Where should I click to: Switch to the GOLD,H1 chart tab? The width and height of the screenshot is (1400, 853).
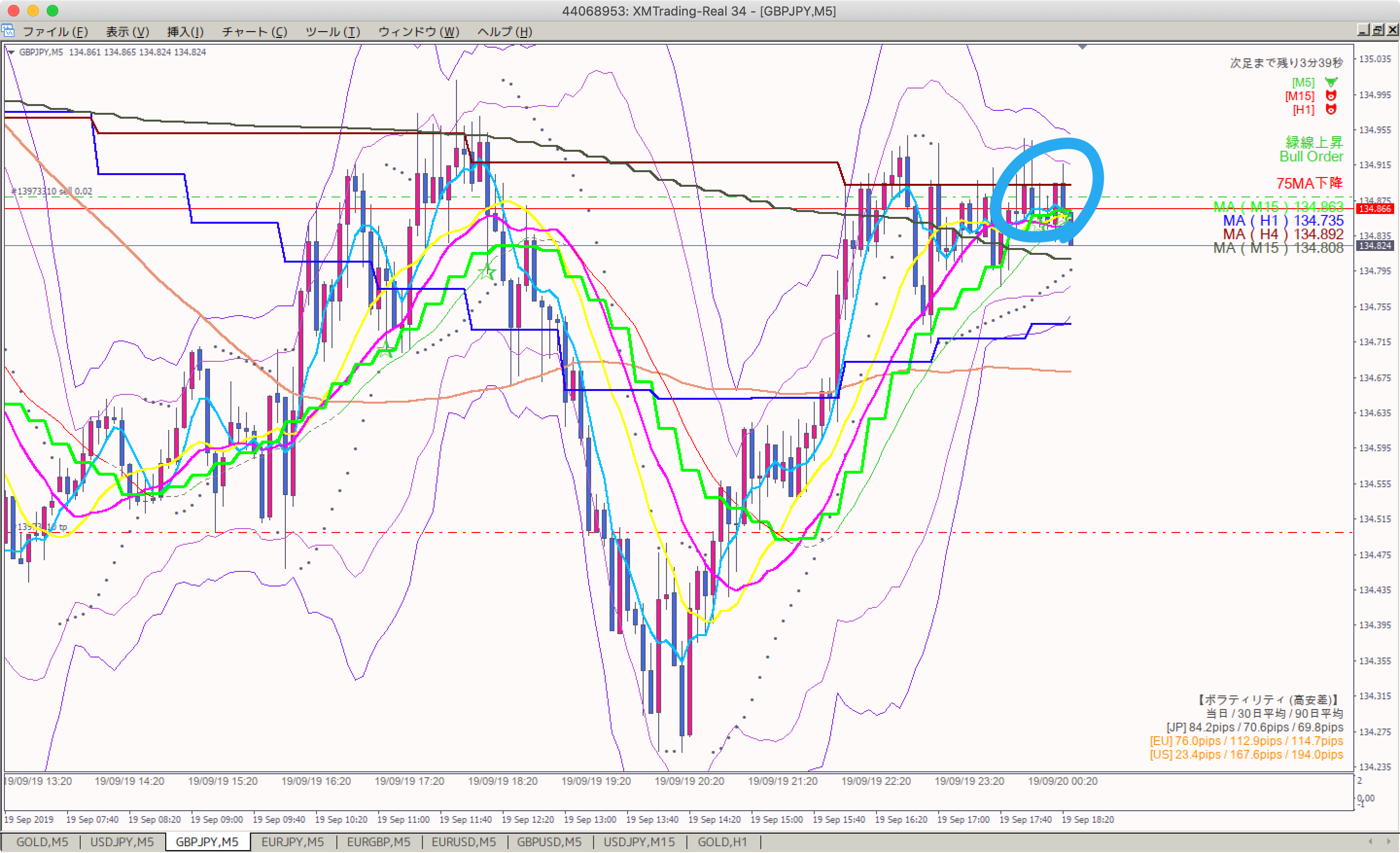(x=722, y=842)
